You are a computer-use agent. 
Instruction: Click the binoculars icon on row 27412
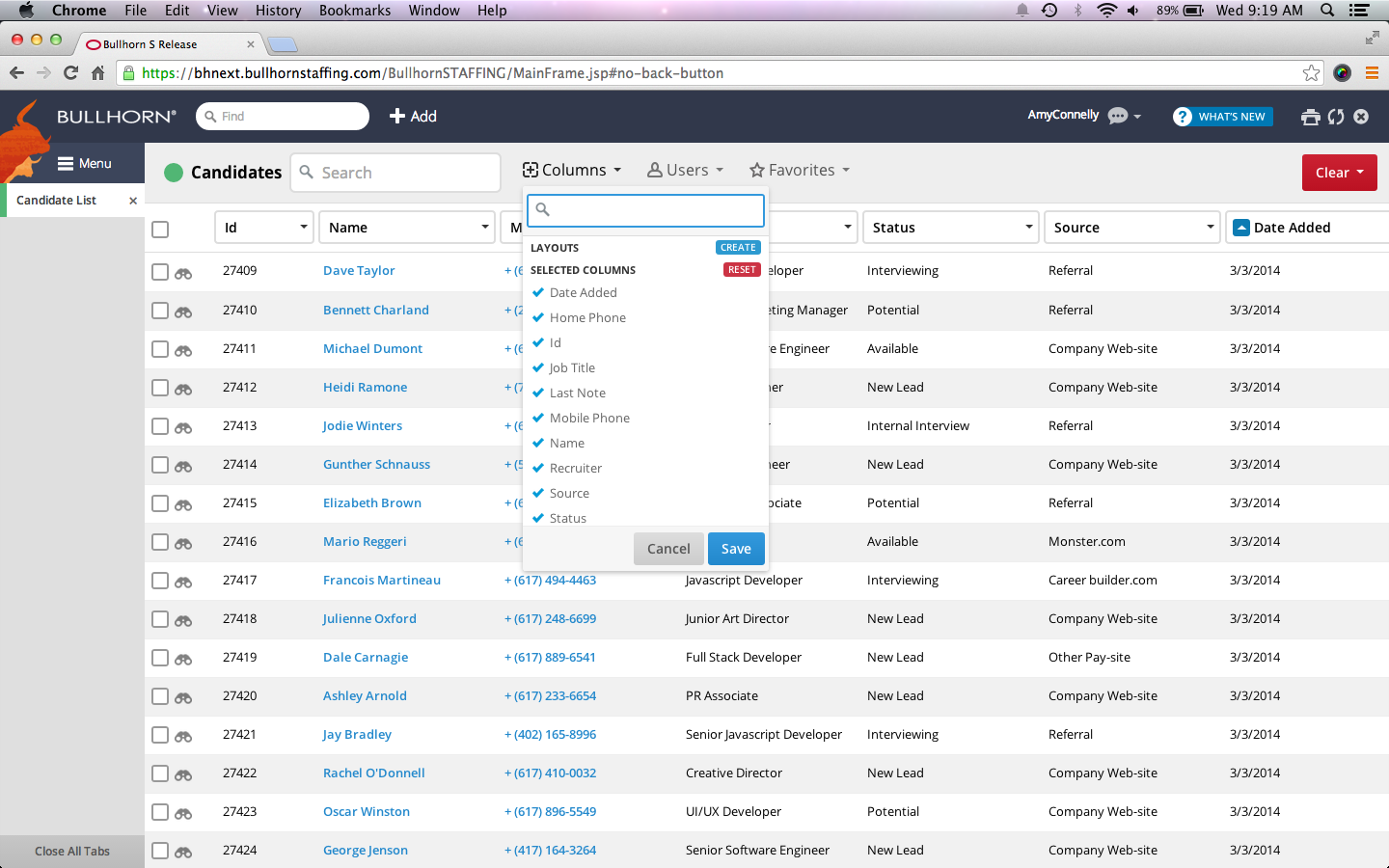[x=183, y=390]
